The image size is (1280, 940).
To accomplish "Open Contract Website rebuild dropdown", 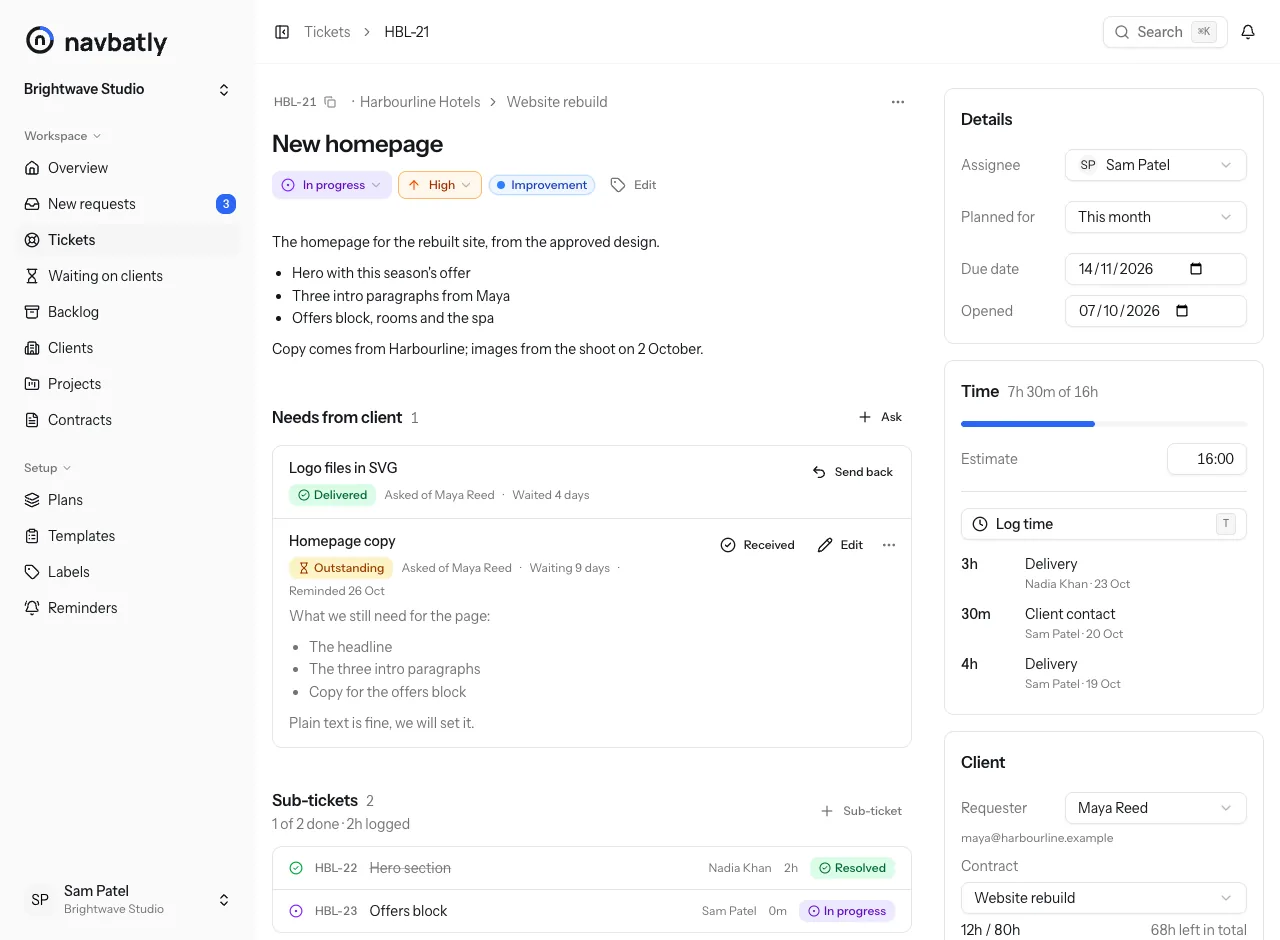I will click(1104, 898).
